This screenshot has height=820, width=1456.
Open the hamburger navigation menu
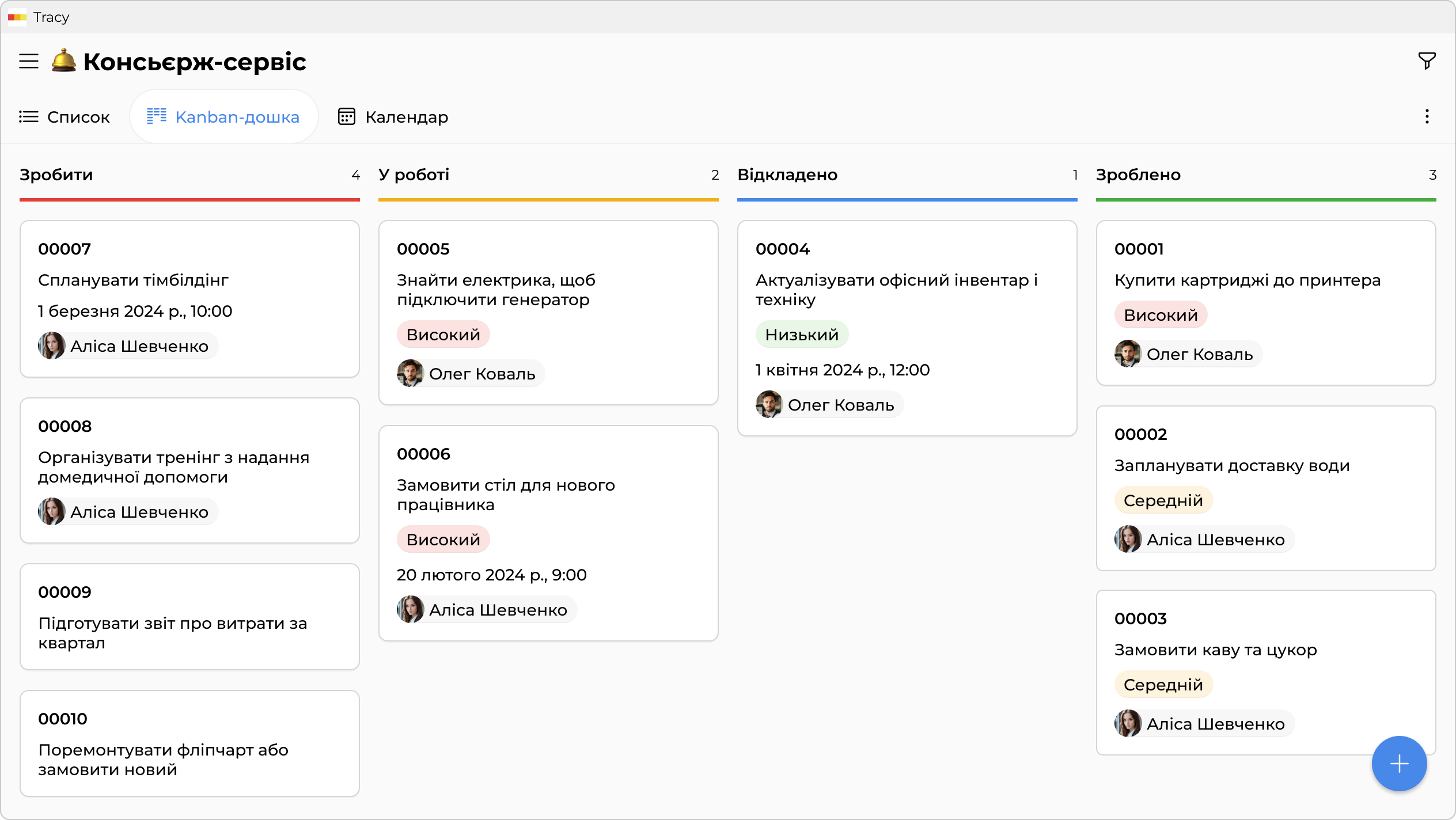(29, 61)
